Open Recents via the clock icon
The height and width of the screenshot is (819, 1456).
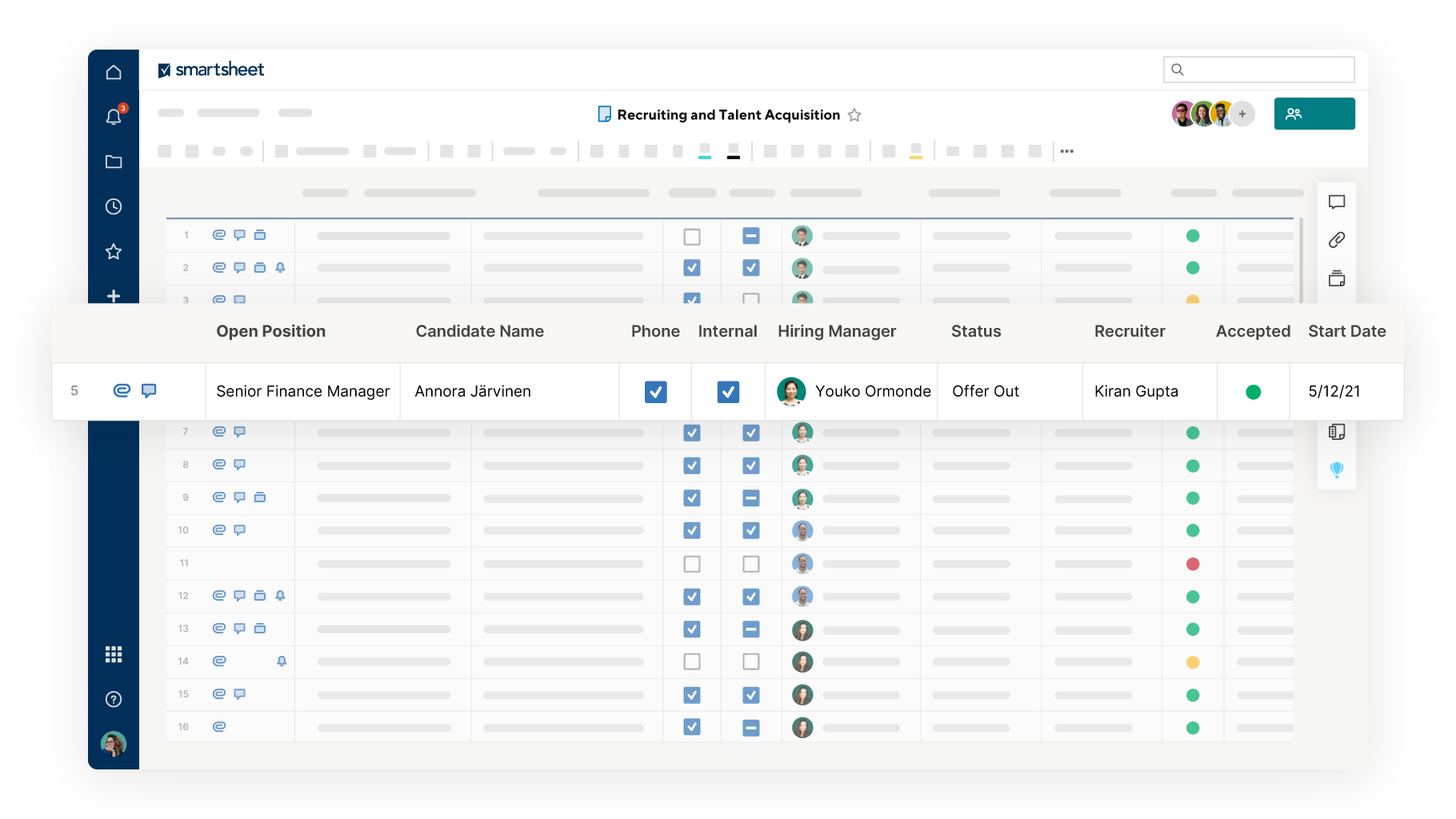[x=114, y=206]
